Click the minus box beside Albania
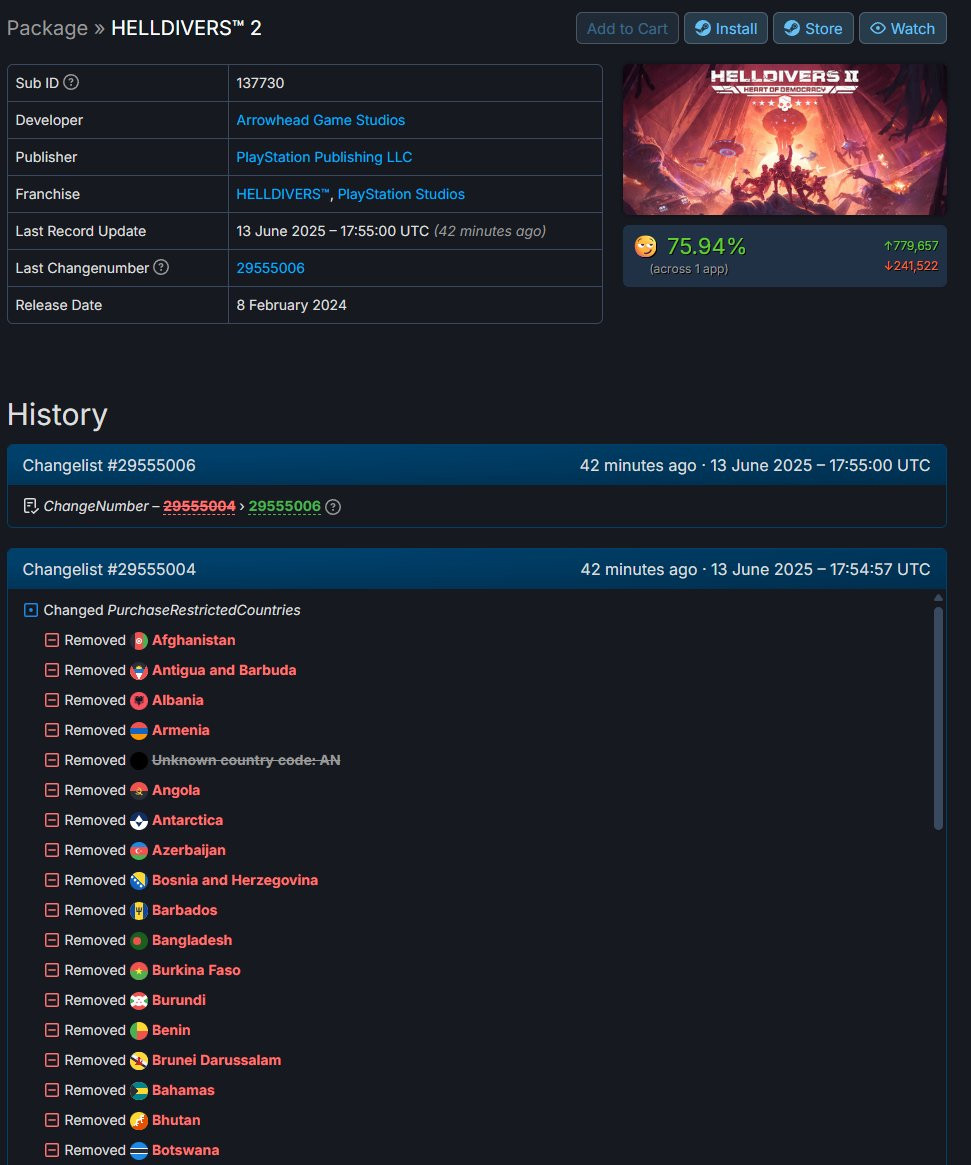 (52, 700)
